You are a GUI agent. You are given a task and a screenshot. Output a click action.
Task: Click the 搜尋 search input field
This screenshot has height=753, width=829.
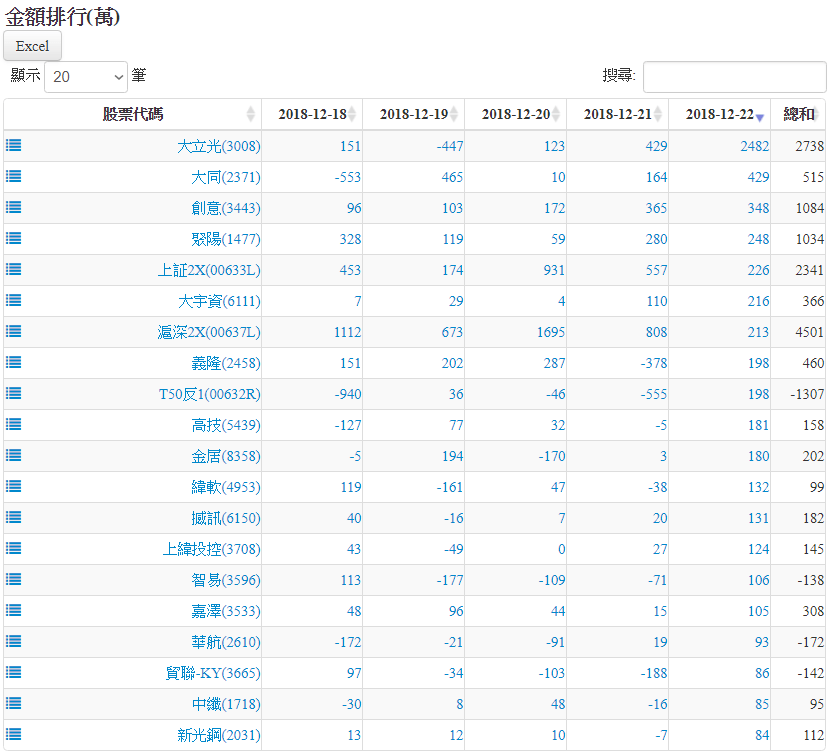(734, 76)
